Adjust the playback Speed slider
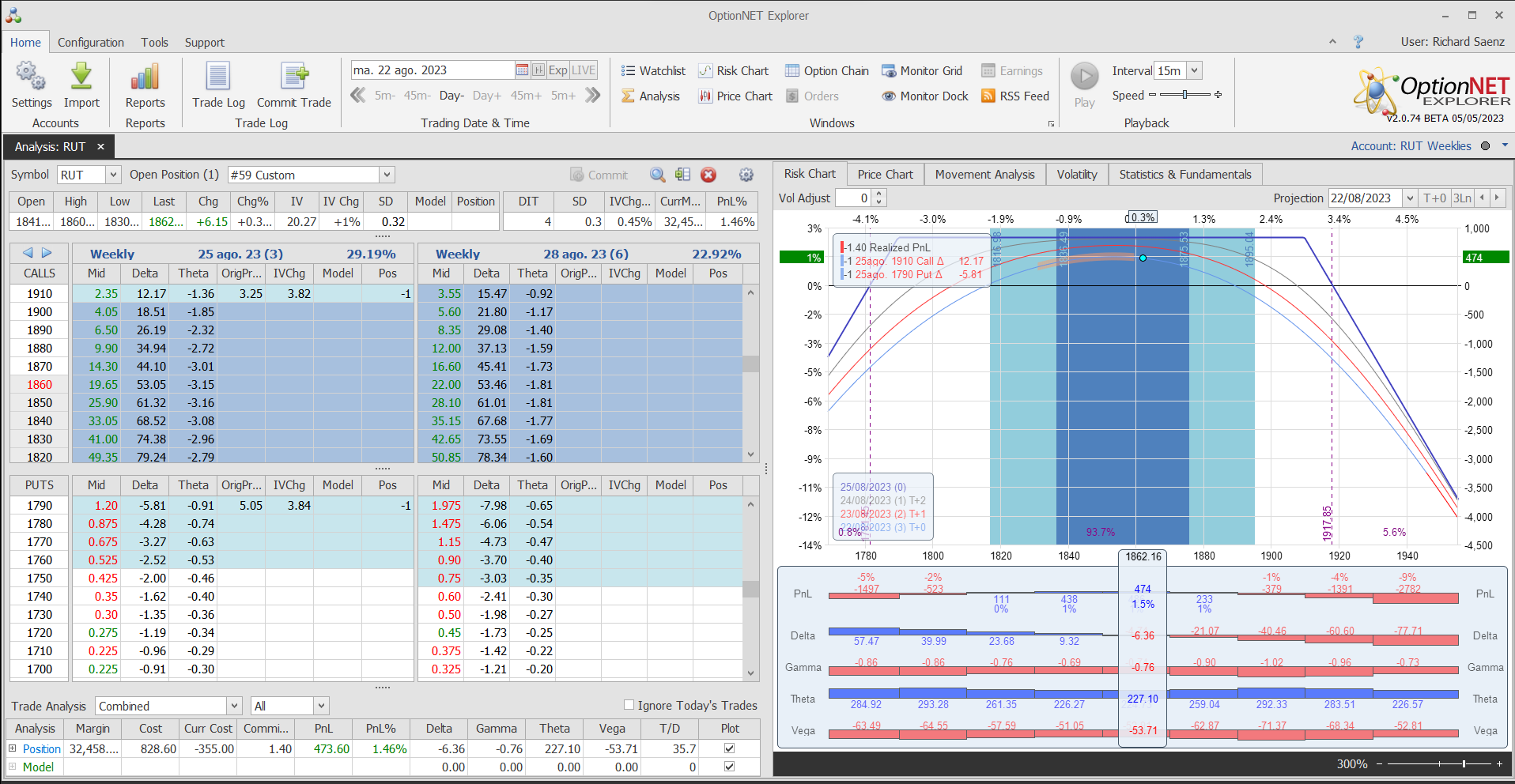The height and width of the screenshot is (784, 1515). pyautogui.click(x=1184, y=95)
